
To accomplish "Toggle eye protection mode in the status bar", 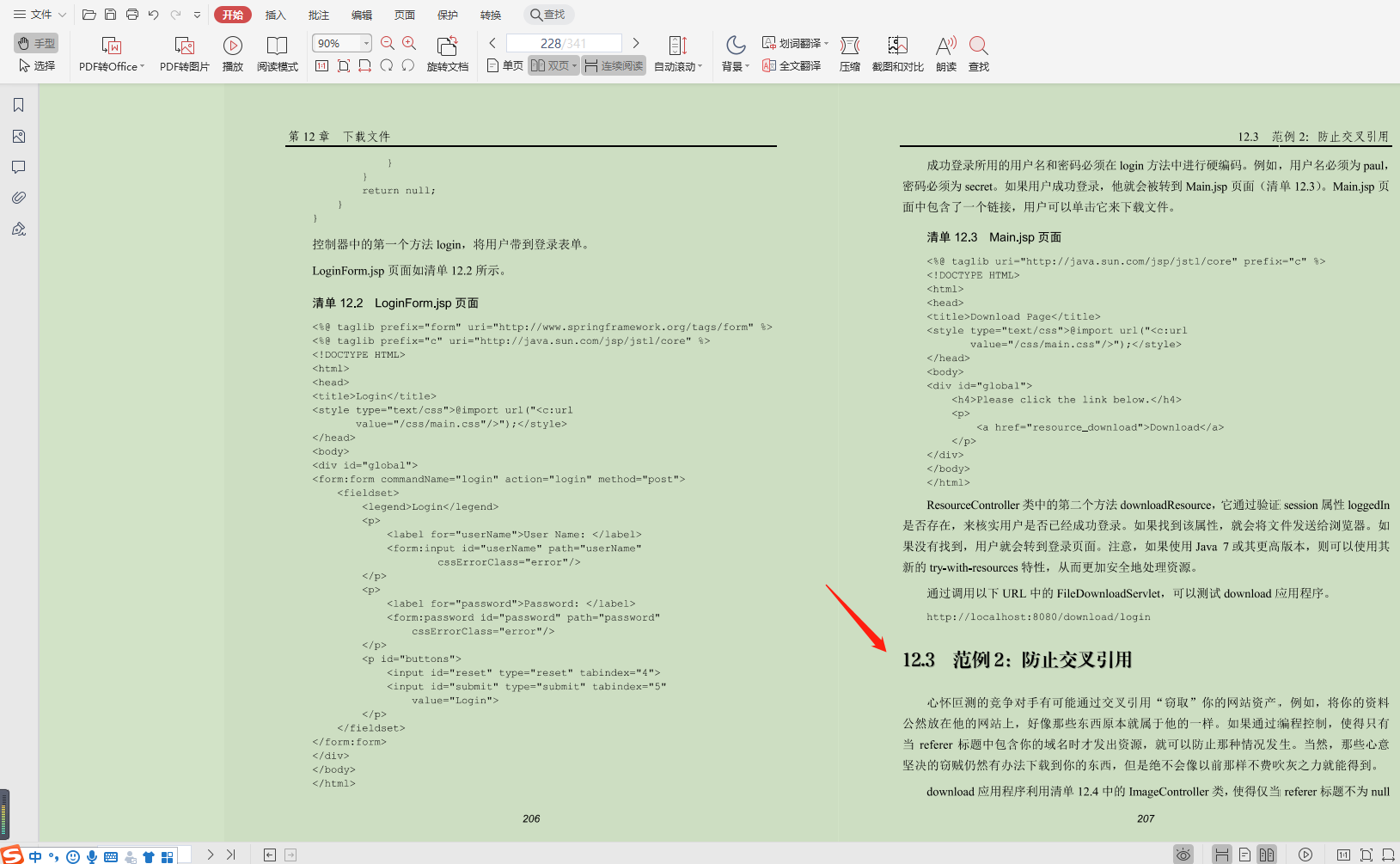I will 1183,855.
